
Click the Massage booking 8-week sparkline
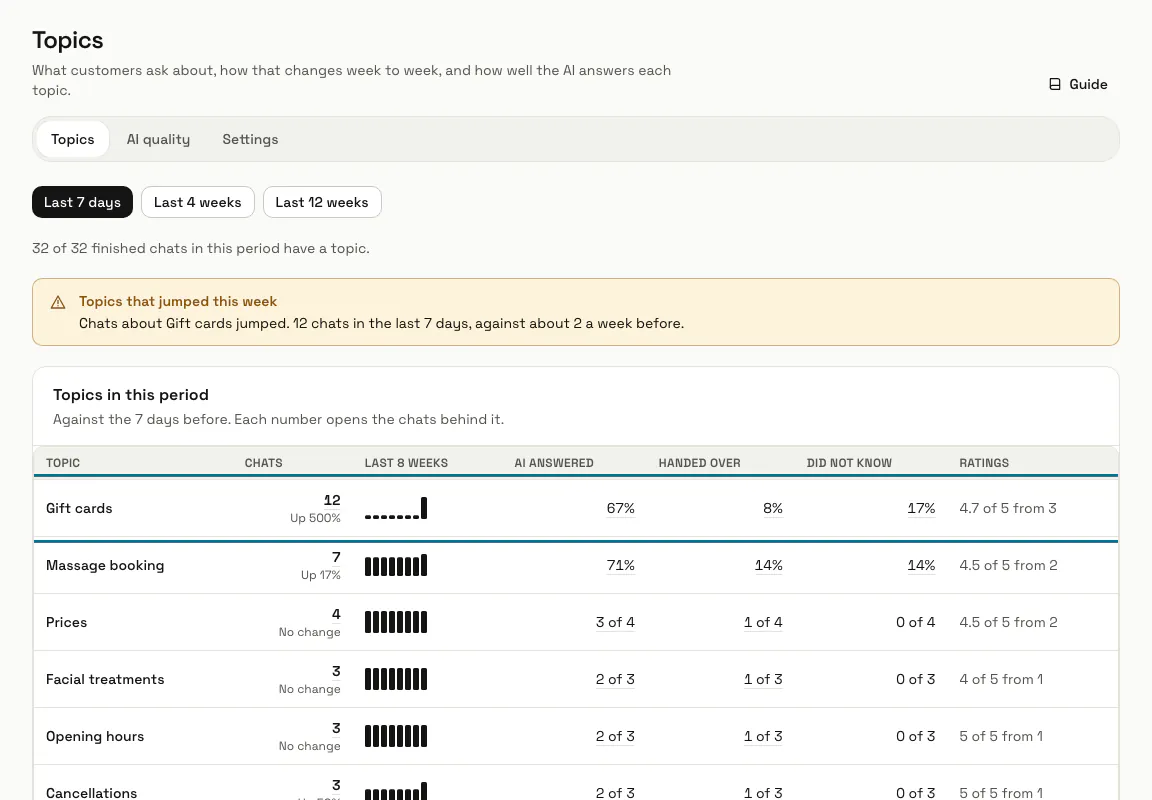[x=396, y=566]
